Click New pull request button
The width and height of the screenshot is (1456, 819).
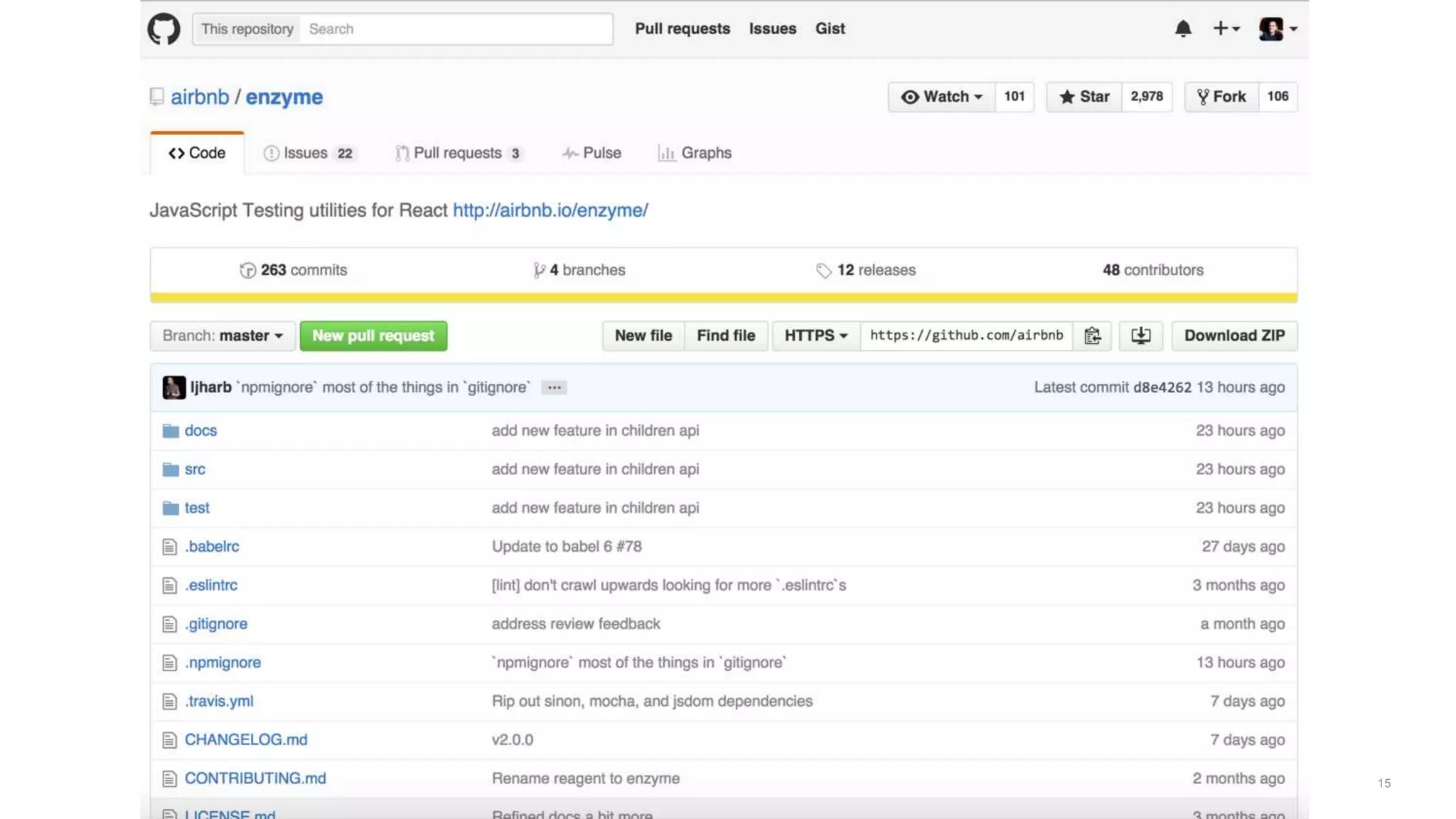373,336
